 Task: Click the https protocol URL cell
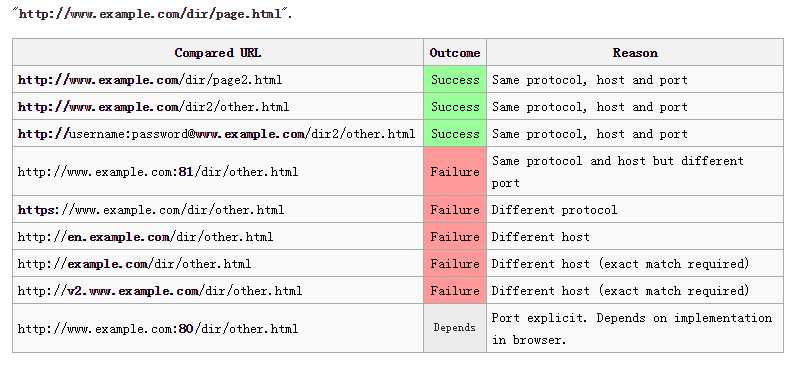click(218, 210)
